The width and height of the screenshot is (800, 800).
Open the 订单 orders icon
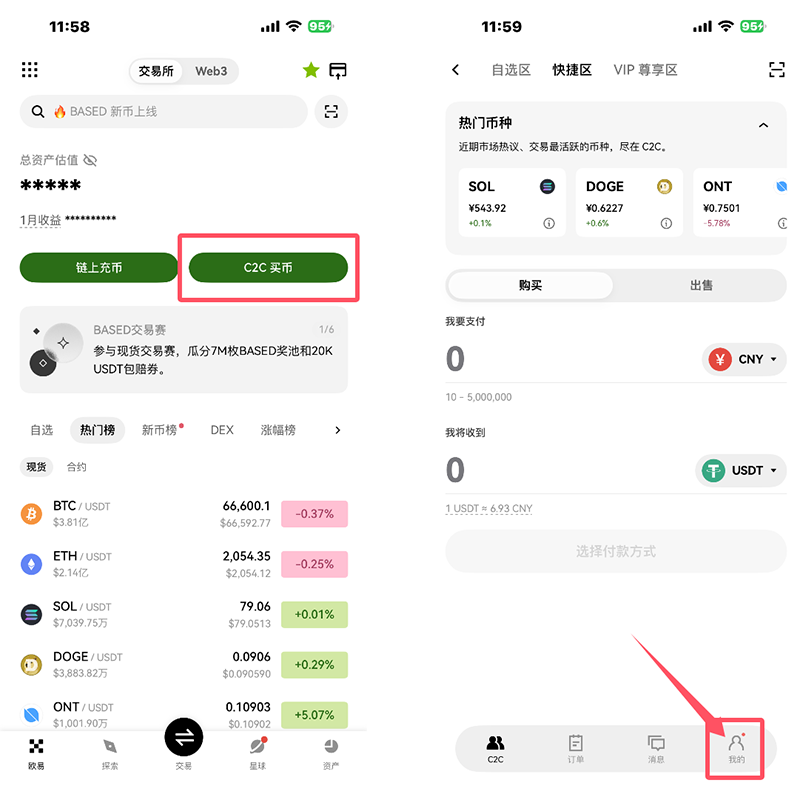coord(576,743)
